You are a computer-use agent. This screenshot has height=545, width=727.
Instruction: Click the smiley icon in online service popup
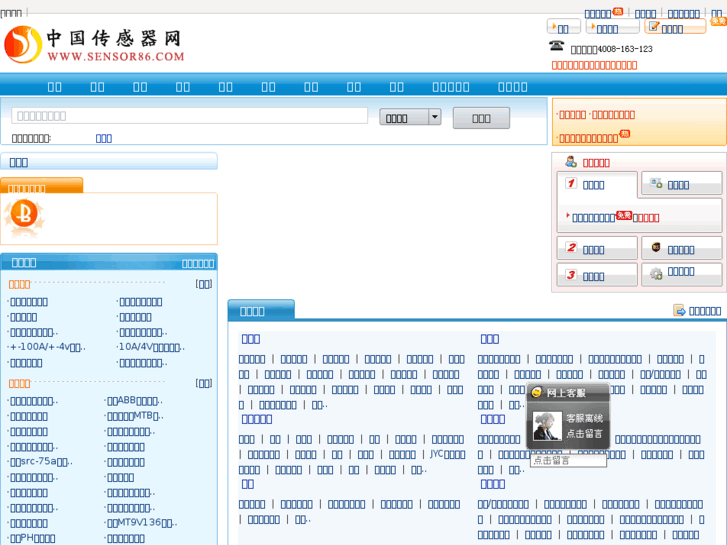coord(536,393)
